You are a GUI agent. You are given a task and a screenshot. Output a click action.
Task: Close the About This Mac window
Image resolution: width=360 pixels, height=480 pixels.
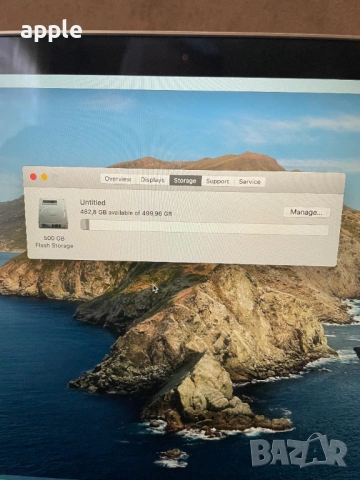[x=33, y=177]
